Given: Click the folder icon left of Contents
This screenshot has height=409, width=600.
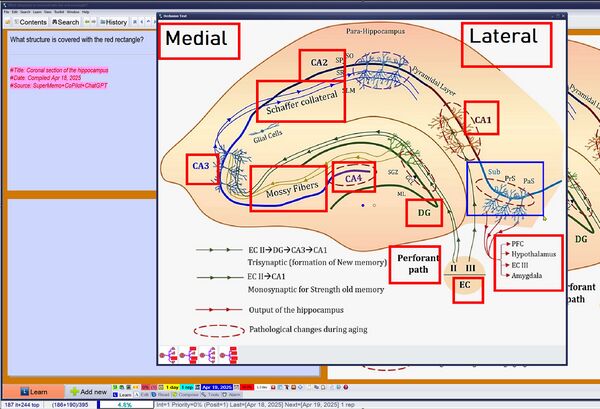Looking at the screenshot, I should (8, 22).
